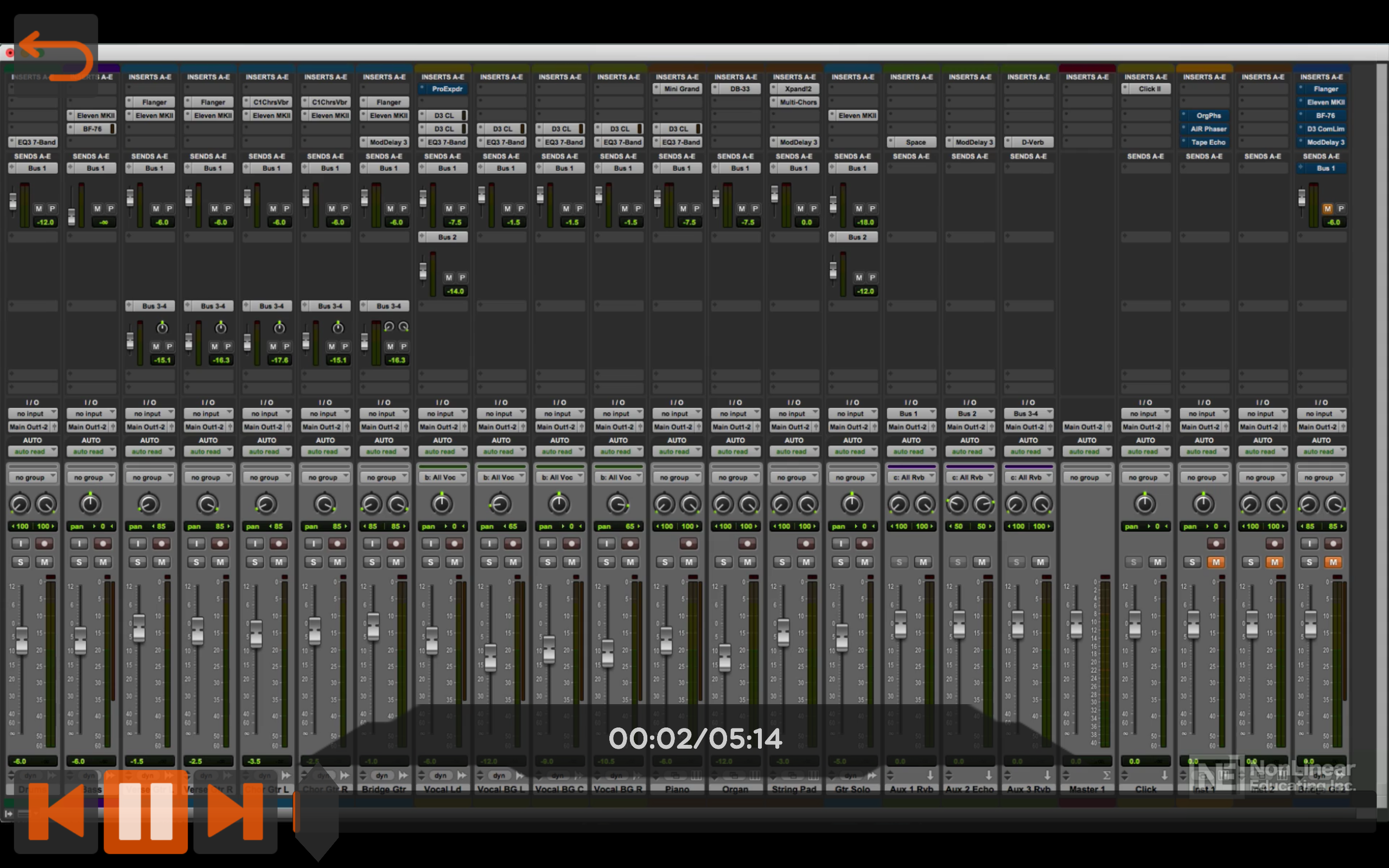Open the ProExpdr insert plug-in
The height and width of the screenshot is (868, 1389).
pos(443,89)
